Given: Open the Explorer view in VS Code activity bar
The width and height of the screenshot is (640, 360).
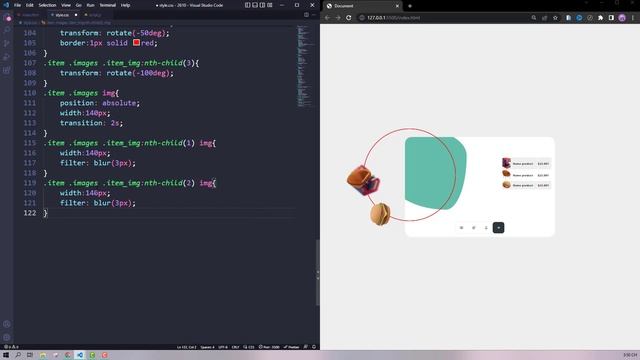Looking at the screenshot, I should click(7, 18).
